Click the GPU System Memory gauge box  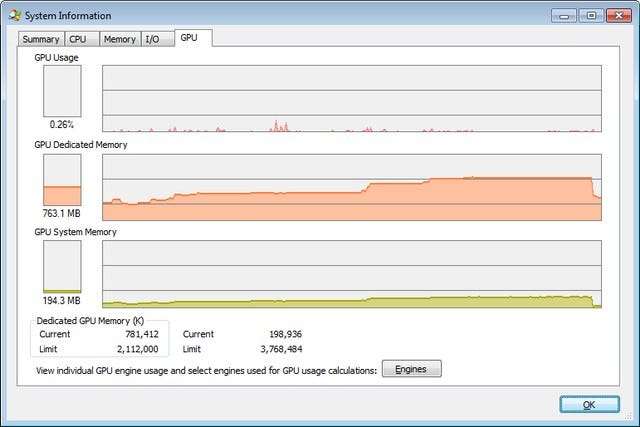pyautogui.click(x=61, y=267)
